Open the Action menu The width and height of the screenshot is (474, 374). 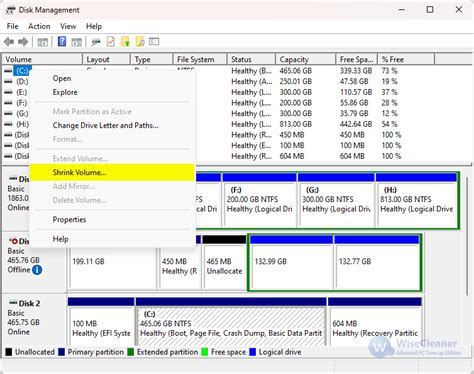[x=39, y=26]
